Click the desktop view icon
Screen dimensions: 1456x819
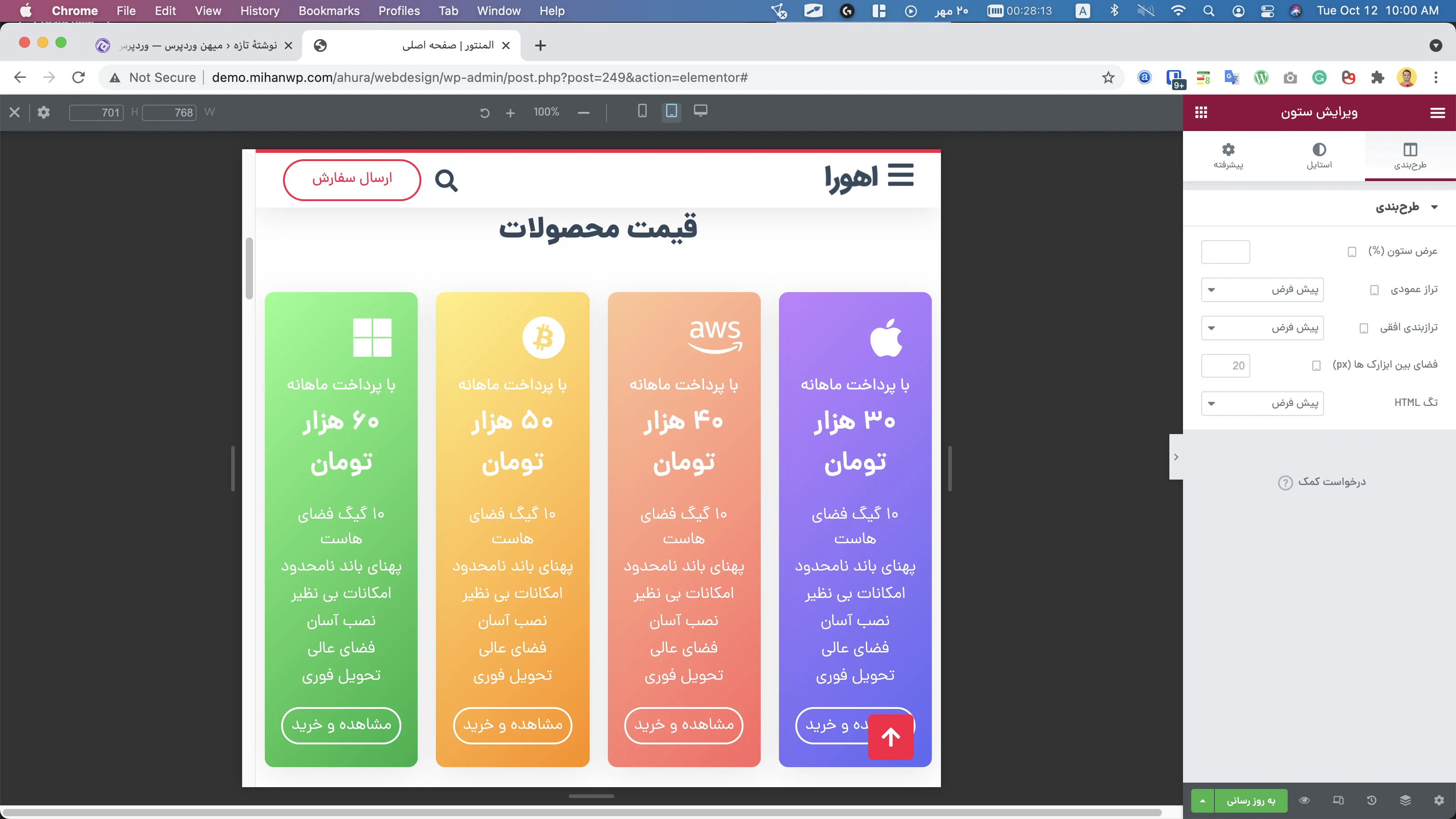(x=700, y=112)
